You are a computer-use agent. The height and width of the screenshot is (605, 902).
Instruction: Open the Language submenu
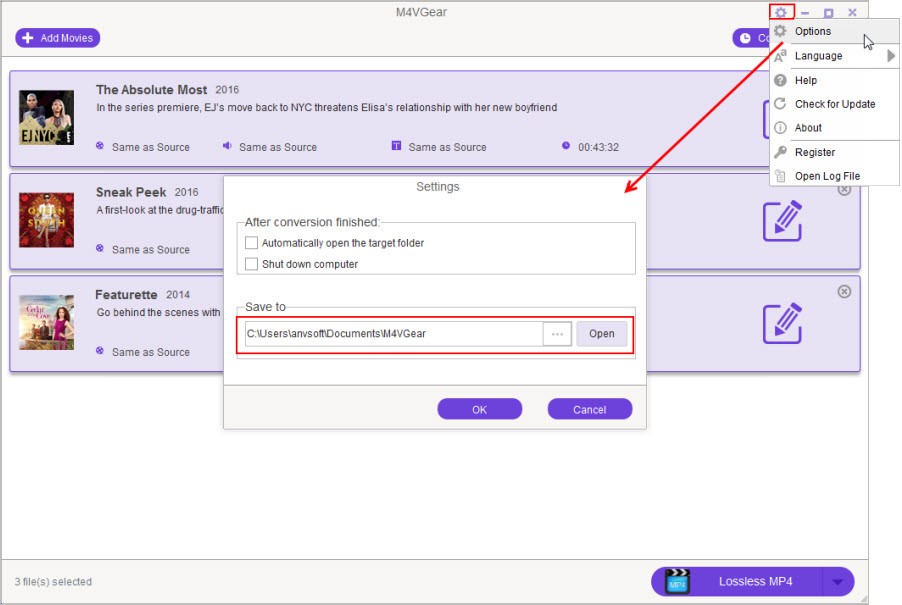click(x=835, y=56)
